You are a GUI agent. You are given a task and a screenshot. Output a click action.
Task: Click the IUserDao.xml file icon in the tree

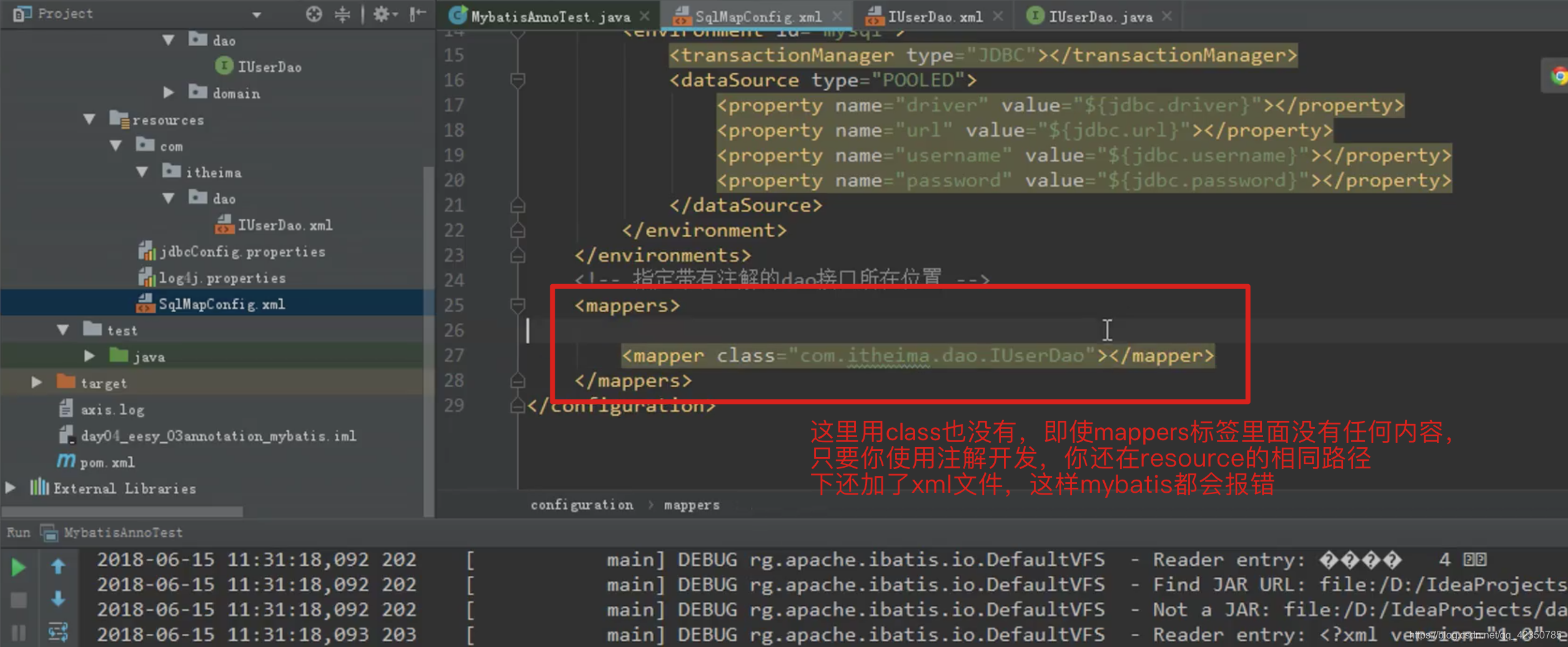(224, 224)
